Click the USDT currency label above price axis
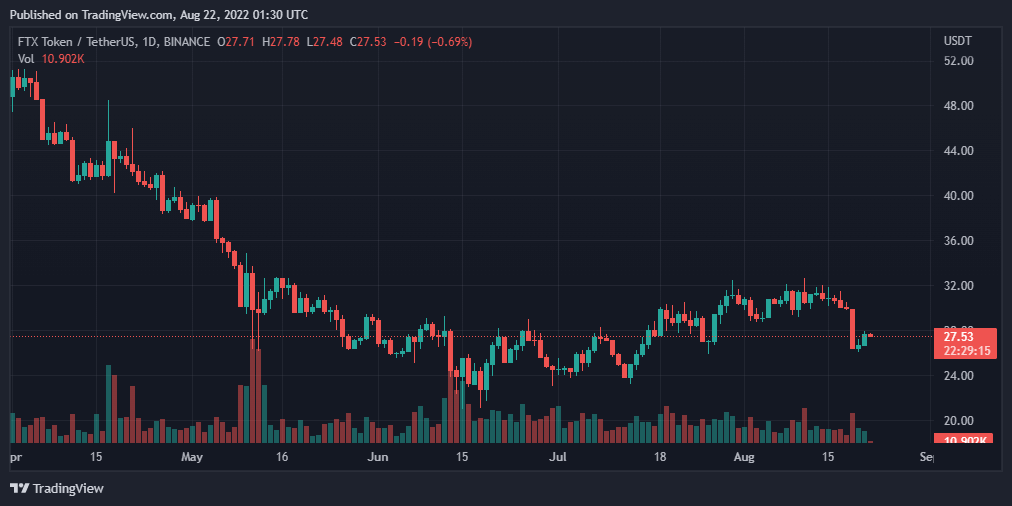The height and width of the screenshot is (506, 1012). [x=958, y=41]
